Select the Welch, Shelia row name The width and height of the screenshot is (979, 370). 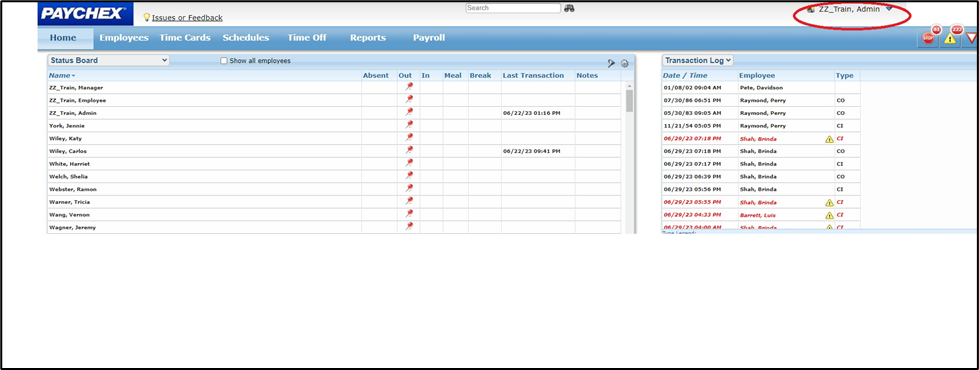point(68,177)
